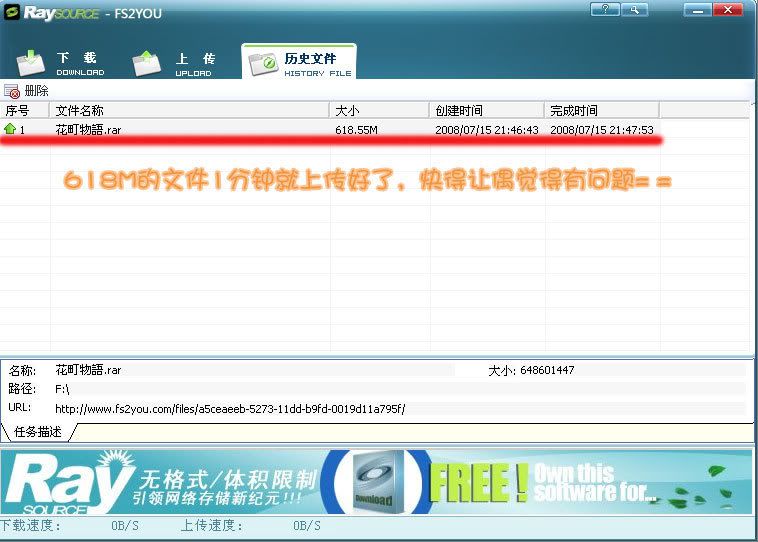The height and width of the screenshot is (542, 758).
Task: Open the Download (下载) tab
Action: (65, 63)
